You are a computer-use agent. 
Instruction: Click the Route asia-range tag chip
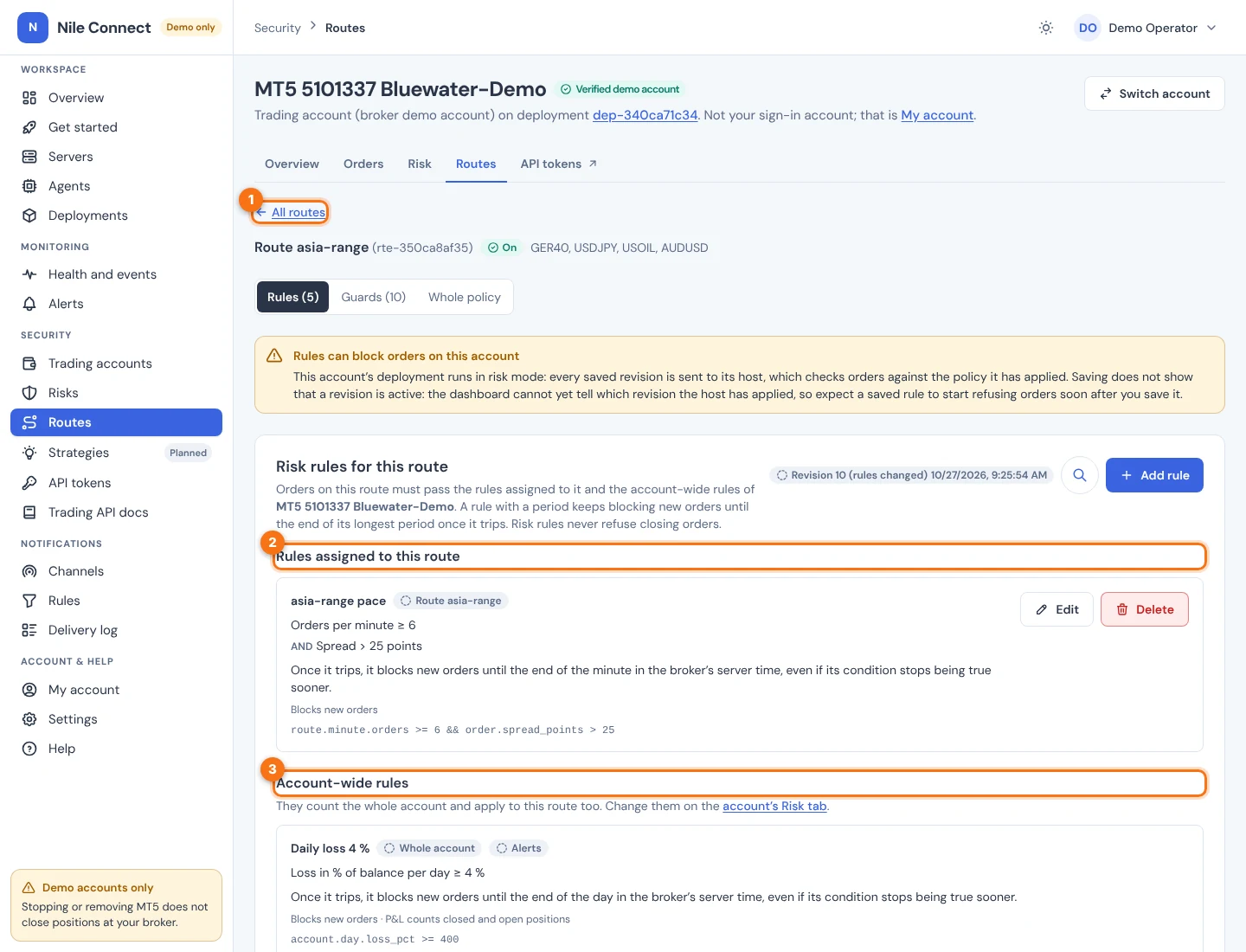451,601
